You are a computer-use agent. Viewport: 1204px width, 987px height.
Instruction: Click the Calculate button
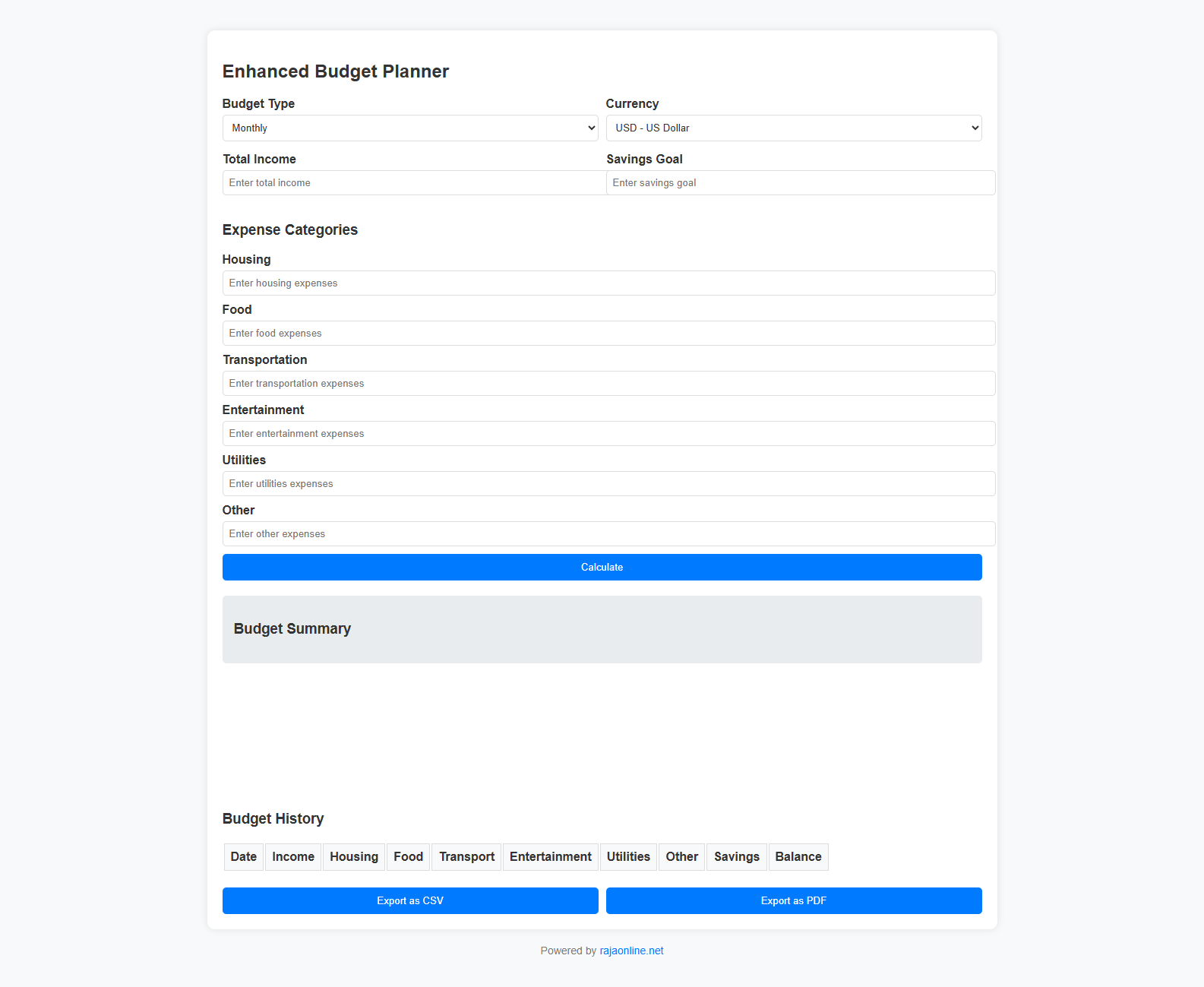[602, 567]
